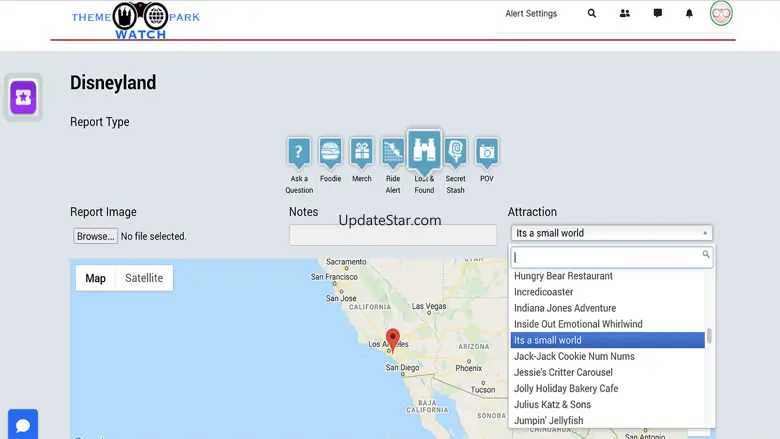The height and width of the screenshot is (439, 780).
Task: Choose Jack-Jack Cookie Num Nums
Action: [x=607, y=356]
